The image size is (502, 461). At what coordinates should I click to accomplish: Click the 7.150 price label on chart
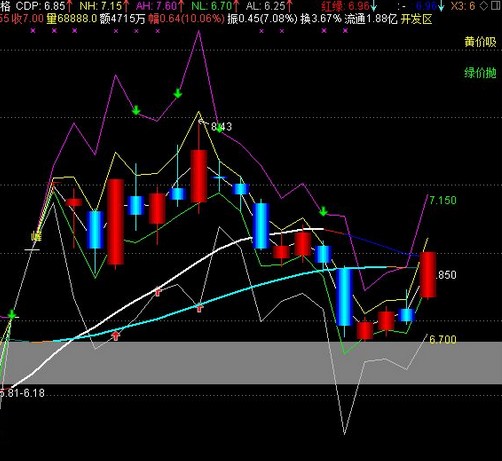pos(443,200)
